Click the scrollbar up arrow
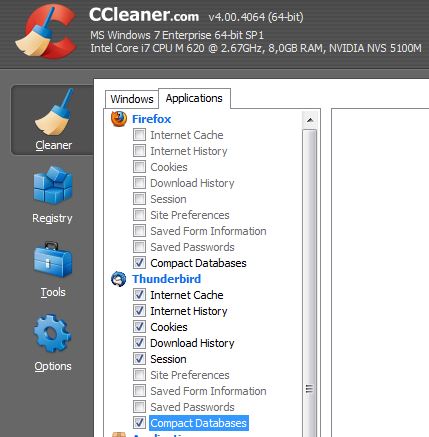This screenshot has height=437, width=429. click(310, 120)
